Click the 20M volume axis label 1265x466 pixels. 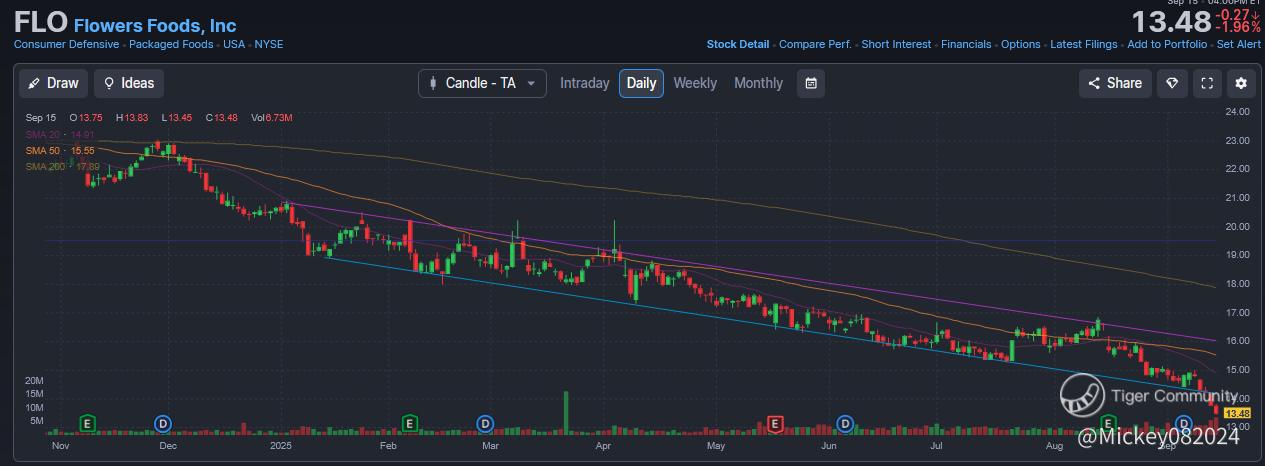tap(34, 381)
